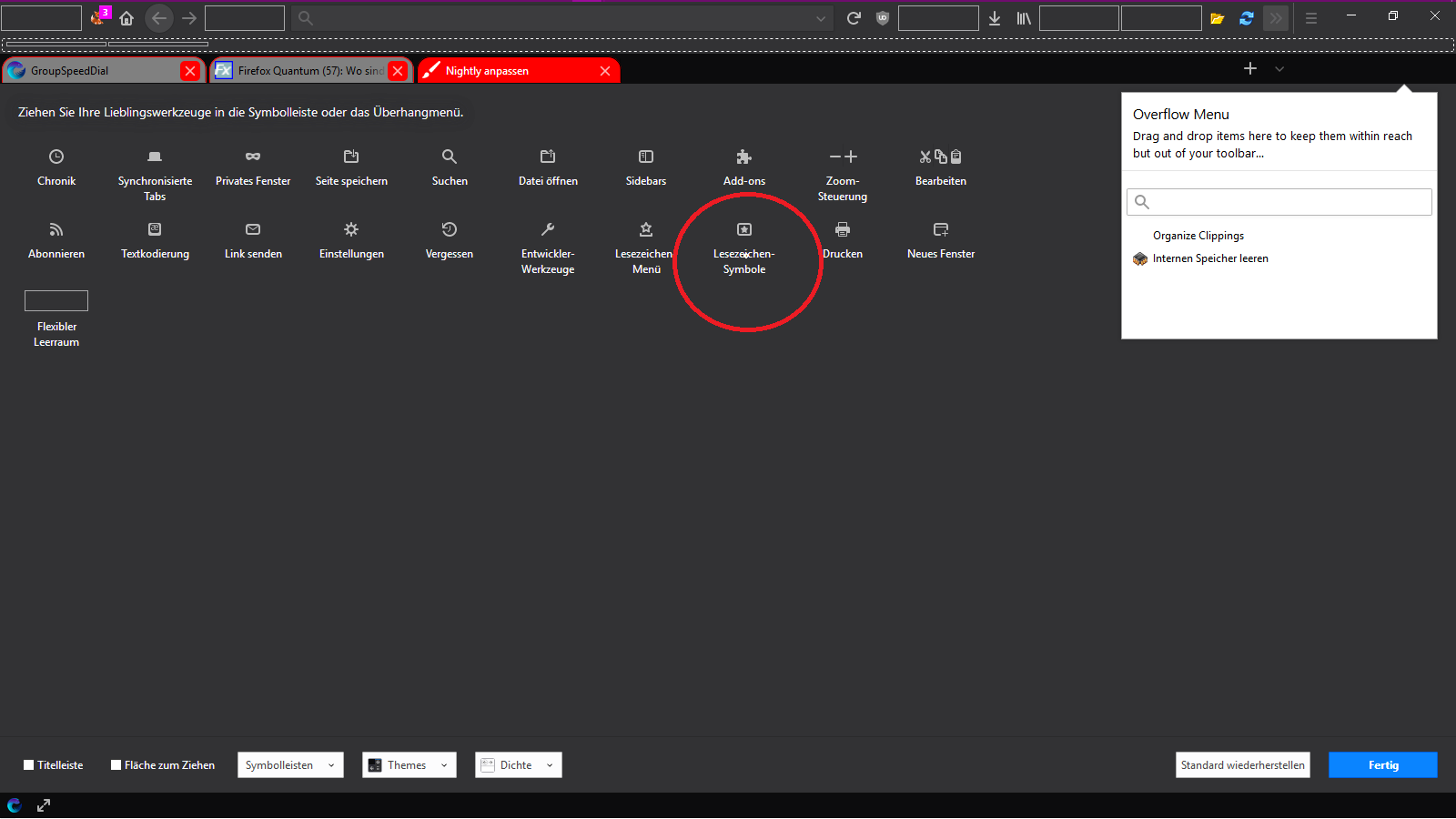Open the Dichte dropdown
This screenshot has height=819, width=1456.
coord(518,765)
